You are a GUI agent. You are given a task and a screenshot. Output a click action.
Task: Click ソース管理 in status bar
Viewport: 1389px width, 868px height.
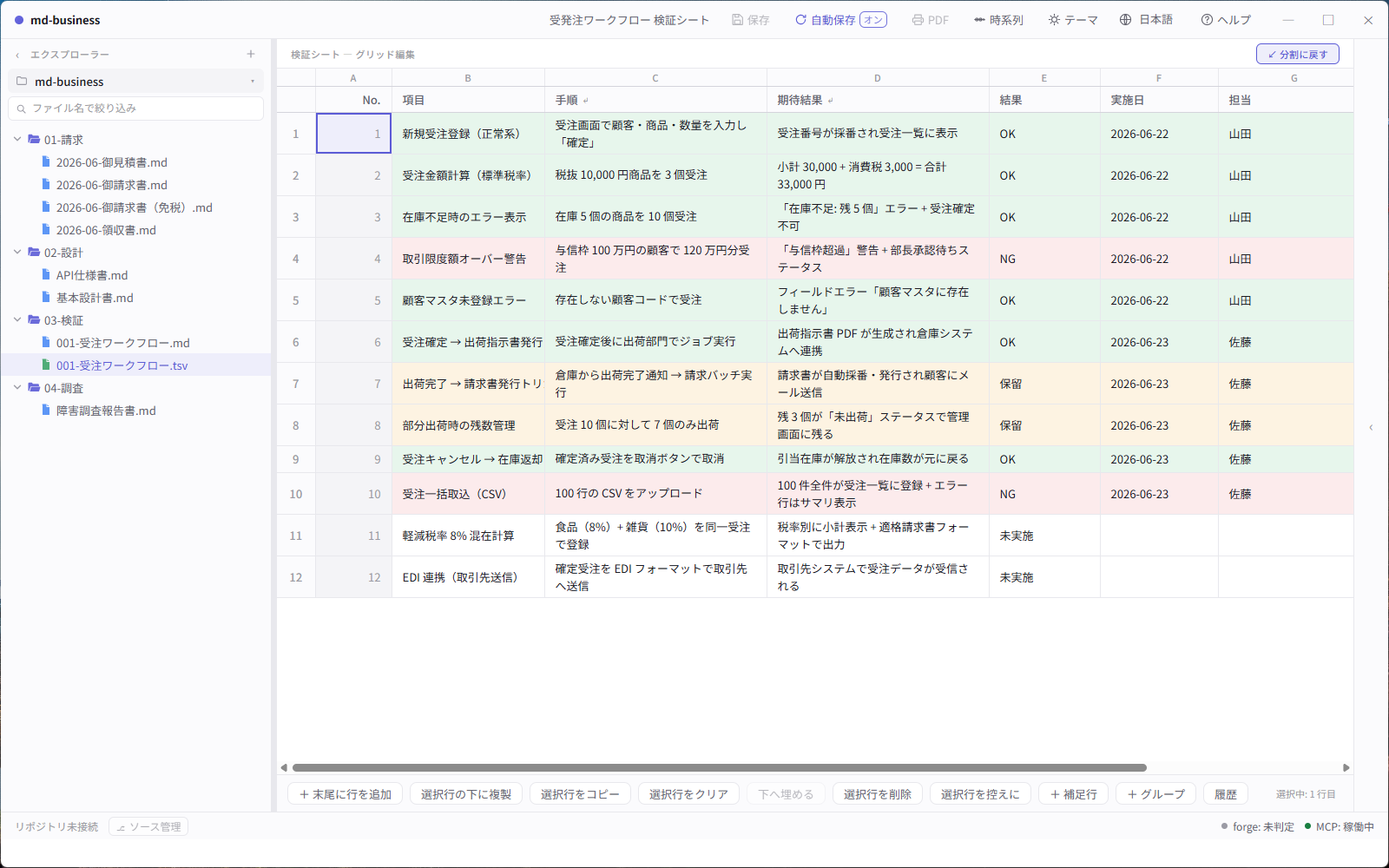pyautogui.click(x=148, y=827)
